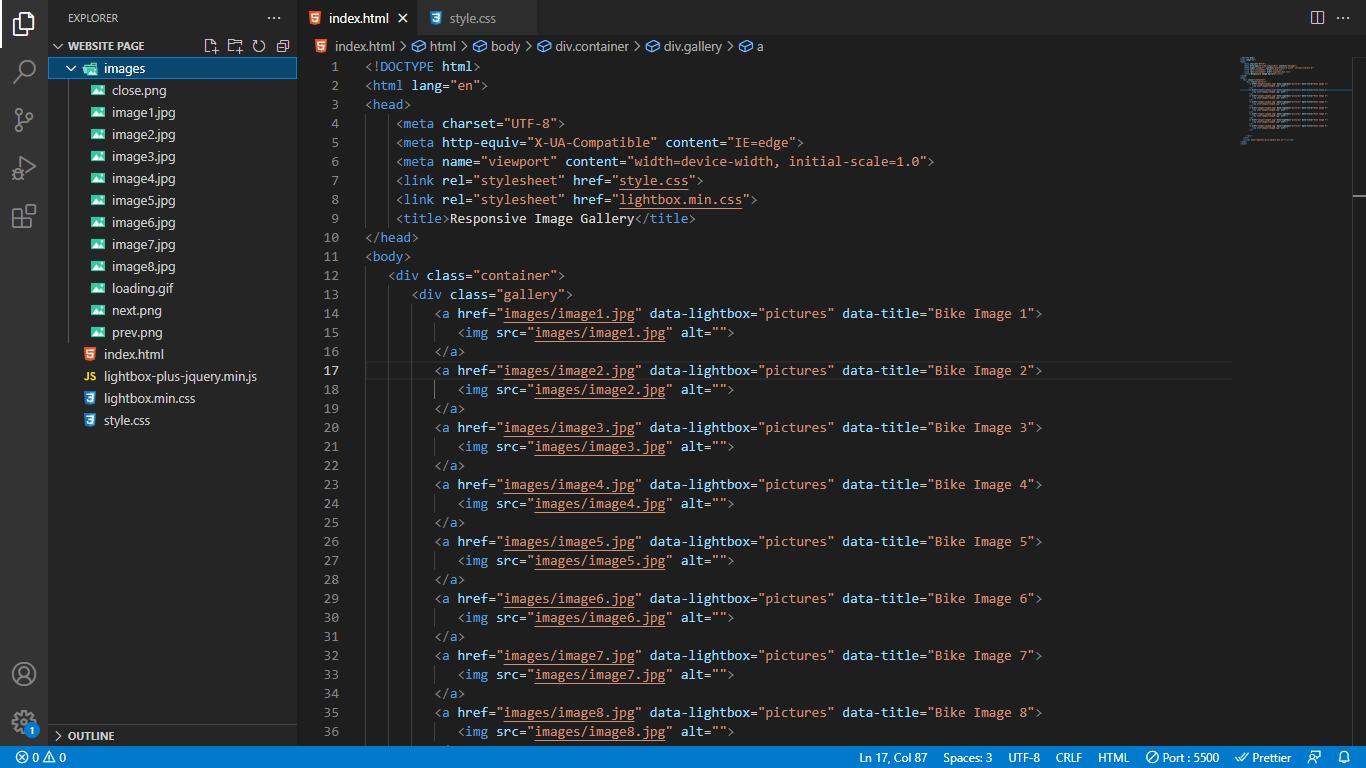Screen dimensions: 1366x768
Task: Create a new file in the explorer
Action: click(210, 45)
